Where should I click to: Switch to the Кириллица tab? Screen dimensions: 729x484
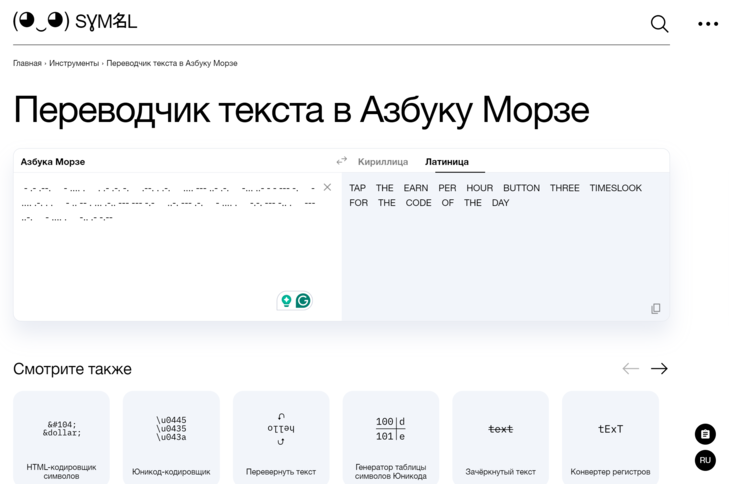[x=383, y=162]
